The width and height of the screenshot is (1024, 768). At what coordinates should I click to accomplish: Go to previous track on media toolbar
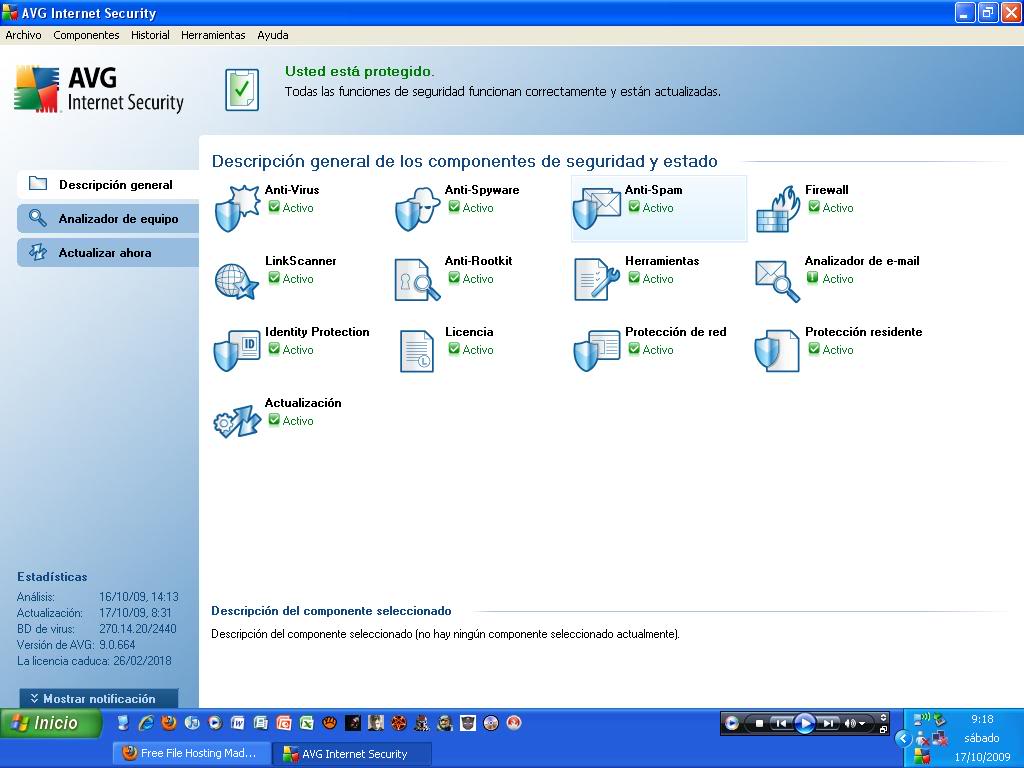pos(780,724)
